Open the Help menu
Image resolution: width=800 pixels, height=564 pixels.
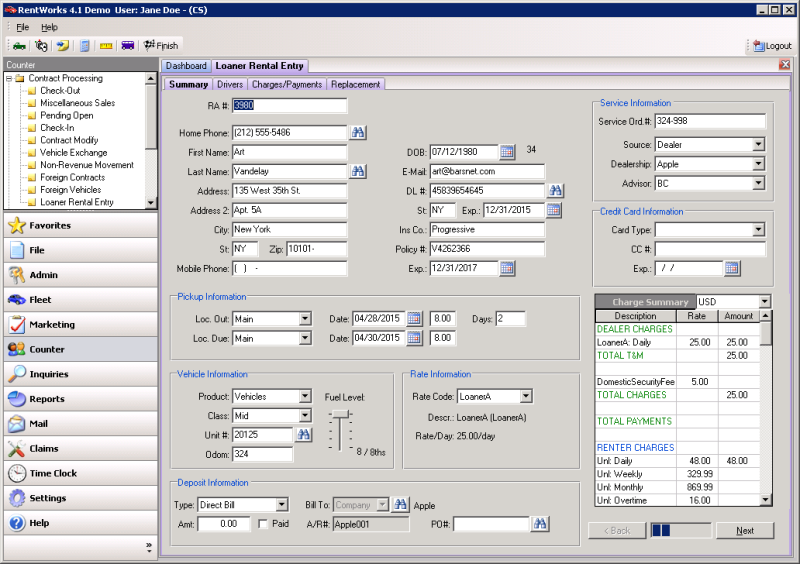[49, 27]
